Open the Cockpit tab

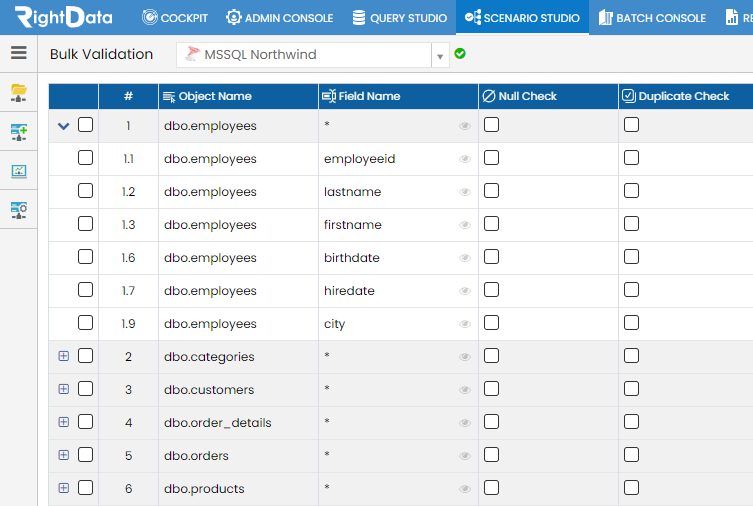175,18
